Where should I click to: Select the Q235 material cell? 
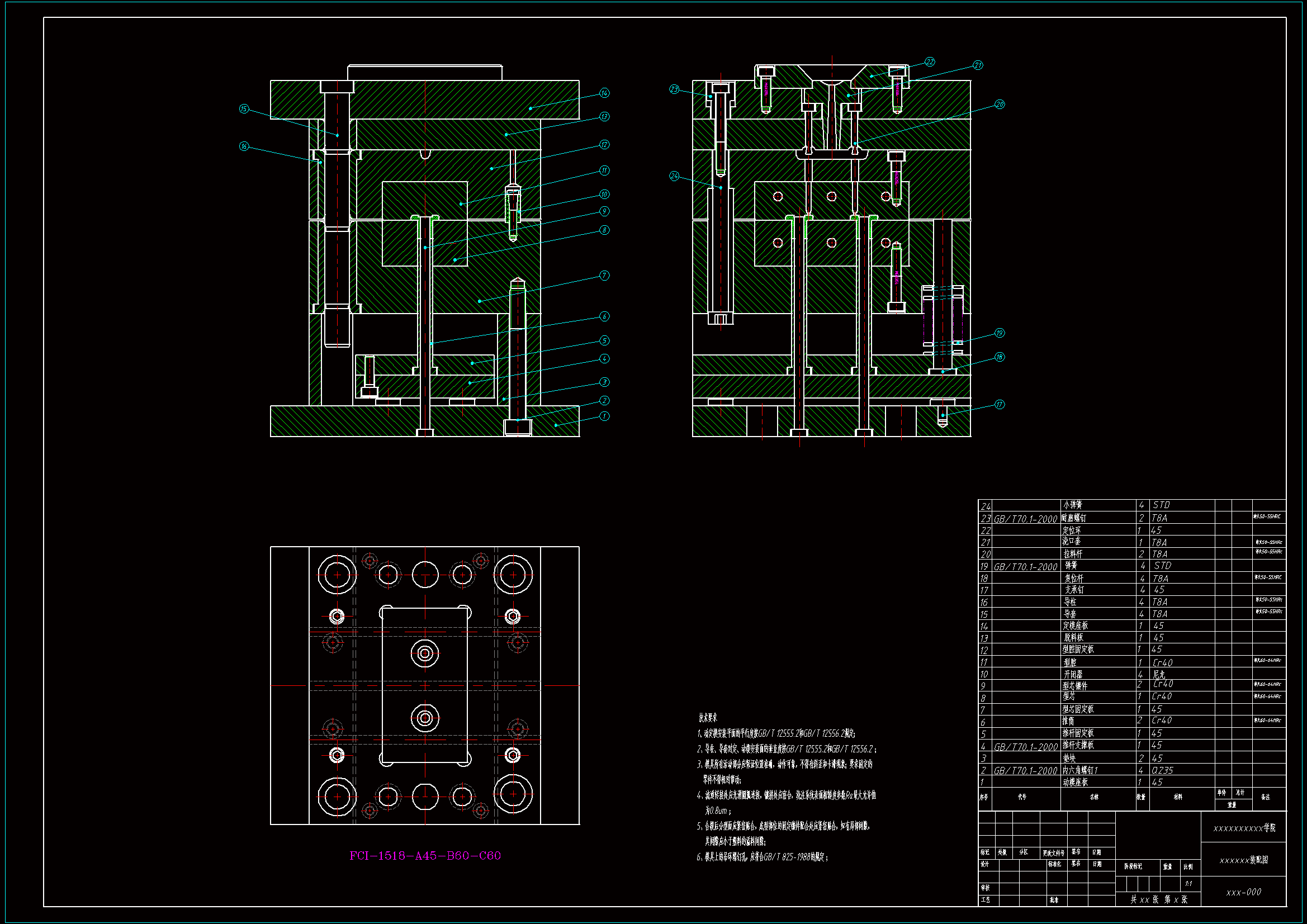click(x=1162, y=770)
